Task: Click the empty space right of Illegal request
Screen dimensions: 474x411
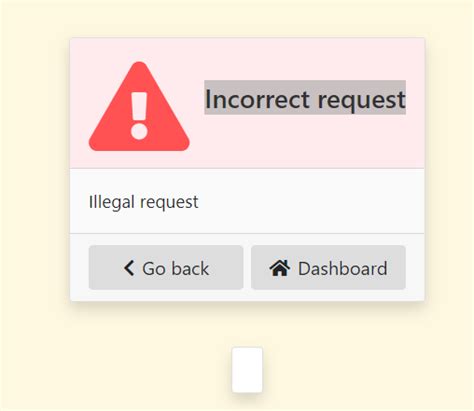Action: [310, 202]
